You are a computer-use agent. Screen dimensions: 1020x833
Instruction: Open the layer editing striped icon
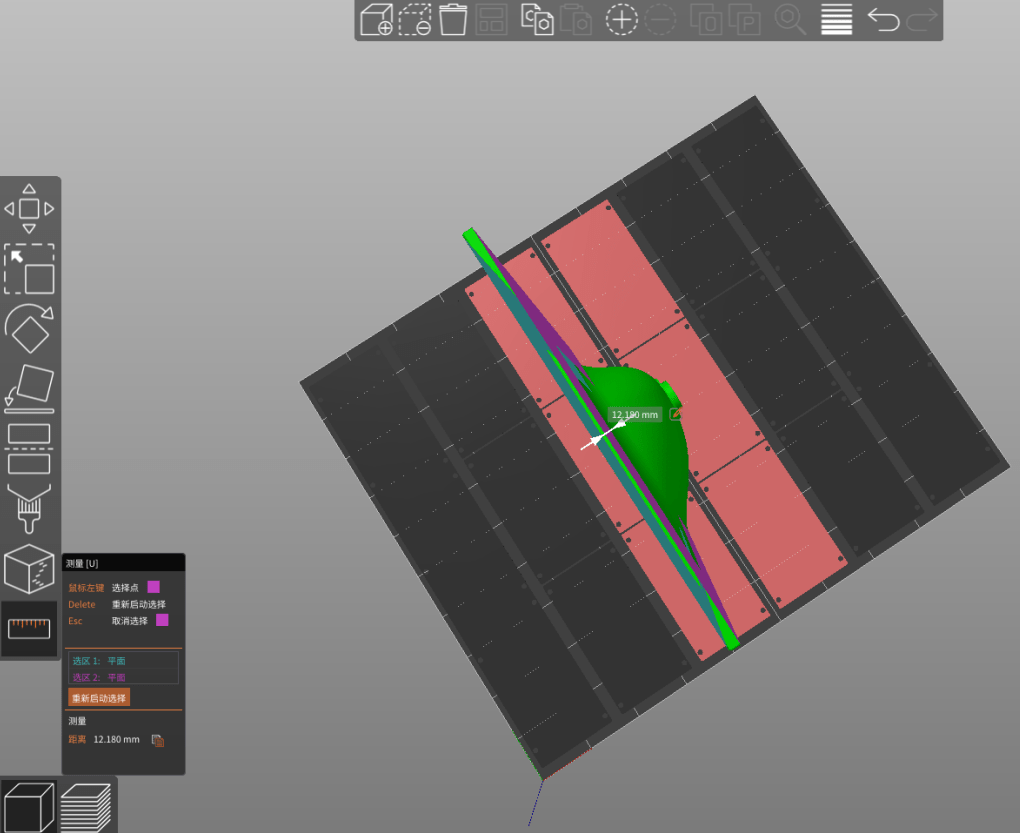tap(836, 20)
